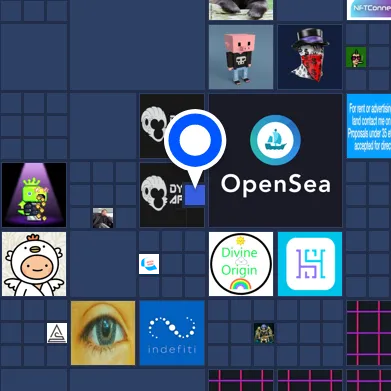This screenshot has width=391, height=391.
Task: Click the indefiti infinity logo tile
Action: [172, 333]
